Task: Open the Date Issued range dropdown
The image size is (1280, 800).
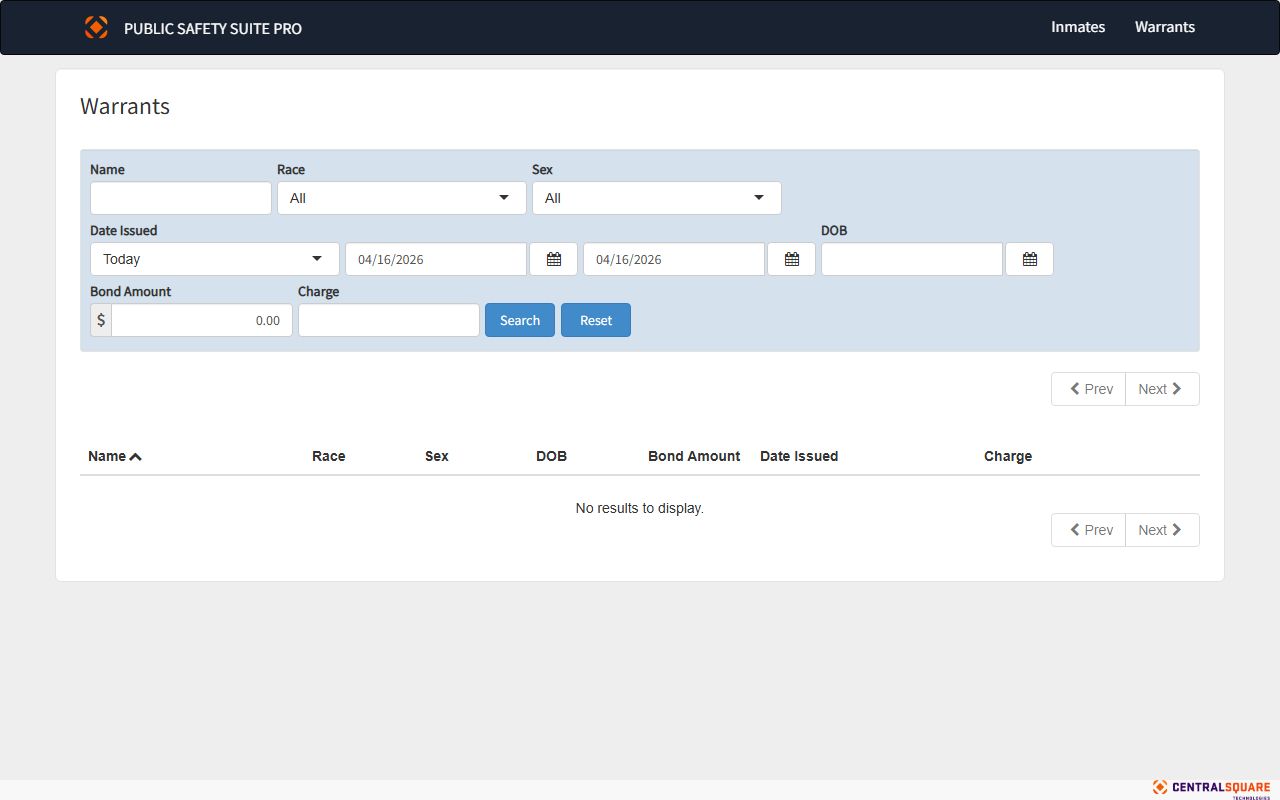Action: 214,259
